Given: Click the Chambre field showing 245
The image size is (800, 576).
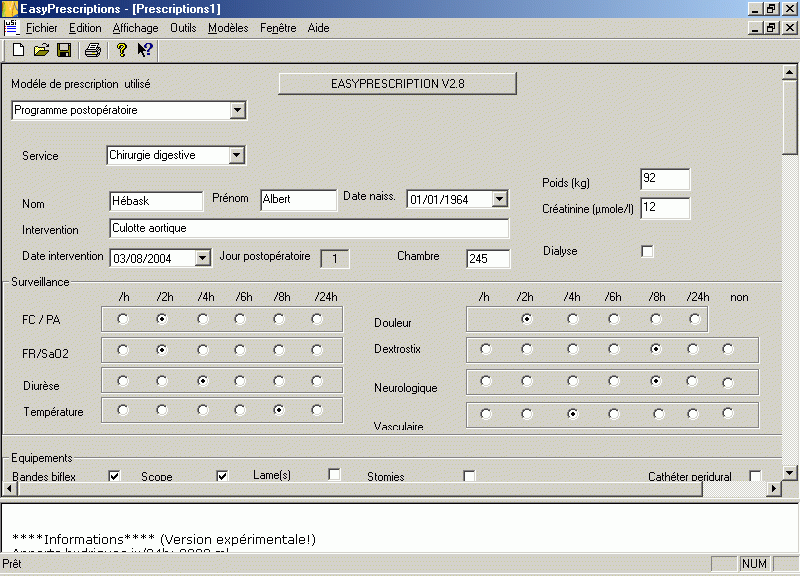Looking at the screenshot, I should pos(488,259).
